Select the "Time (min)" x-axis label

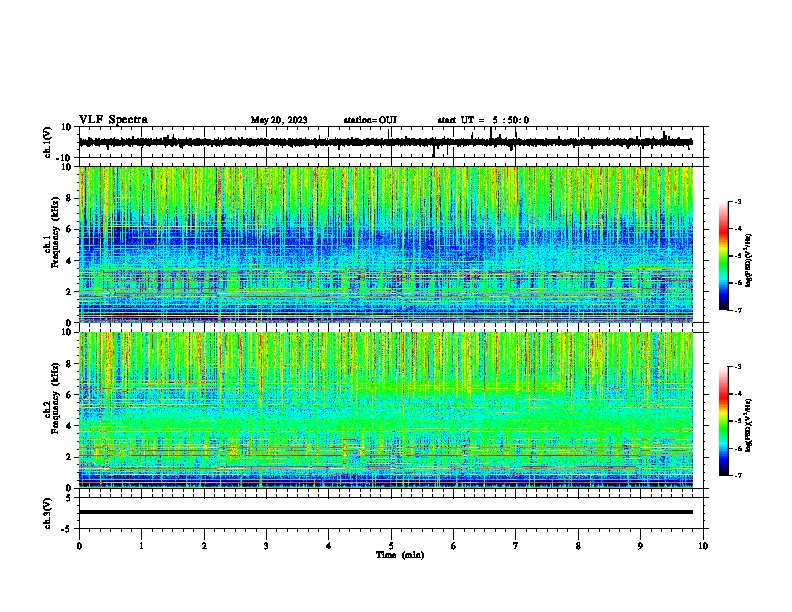(x=400, y=555)
